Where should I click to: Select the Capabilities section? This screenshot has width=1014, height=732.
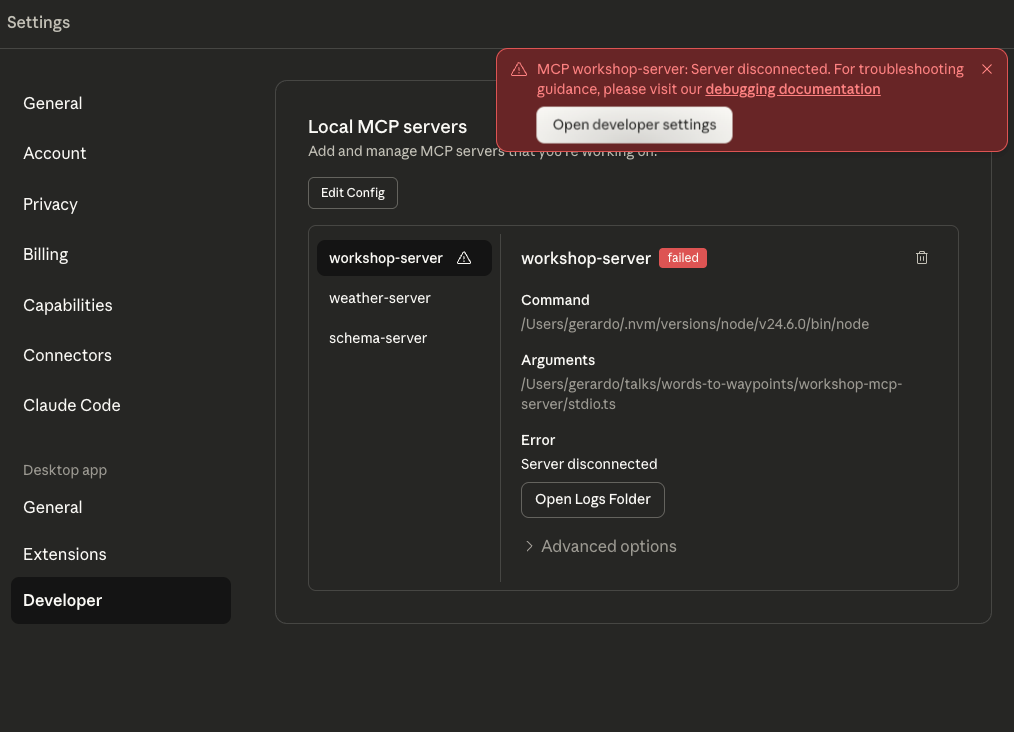pyautogui.click(x=67, y=305)
